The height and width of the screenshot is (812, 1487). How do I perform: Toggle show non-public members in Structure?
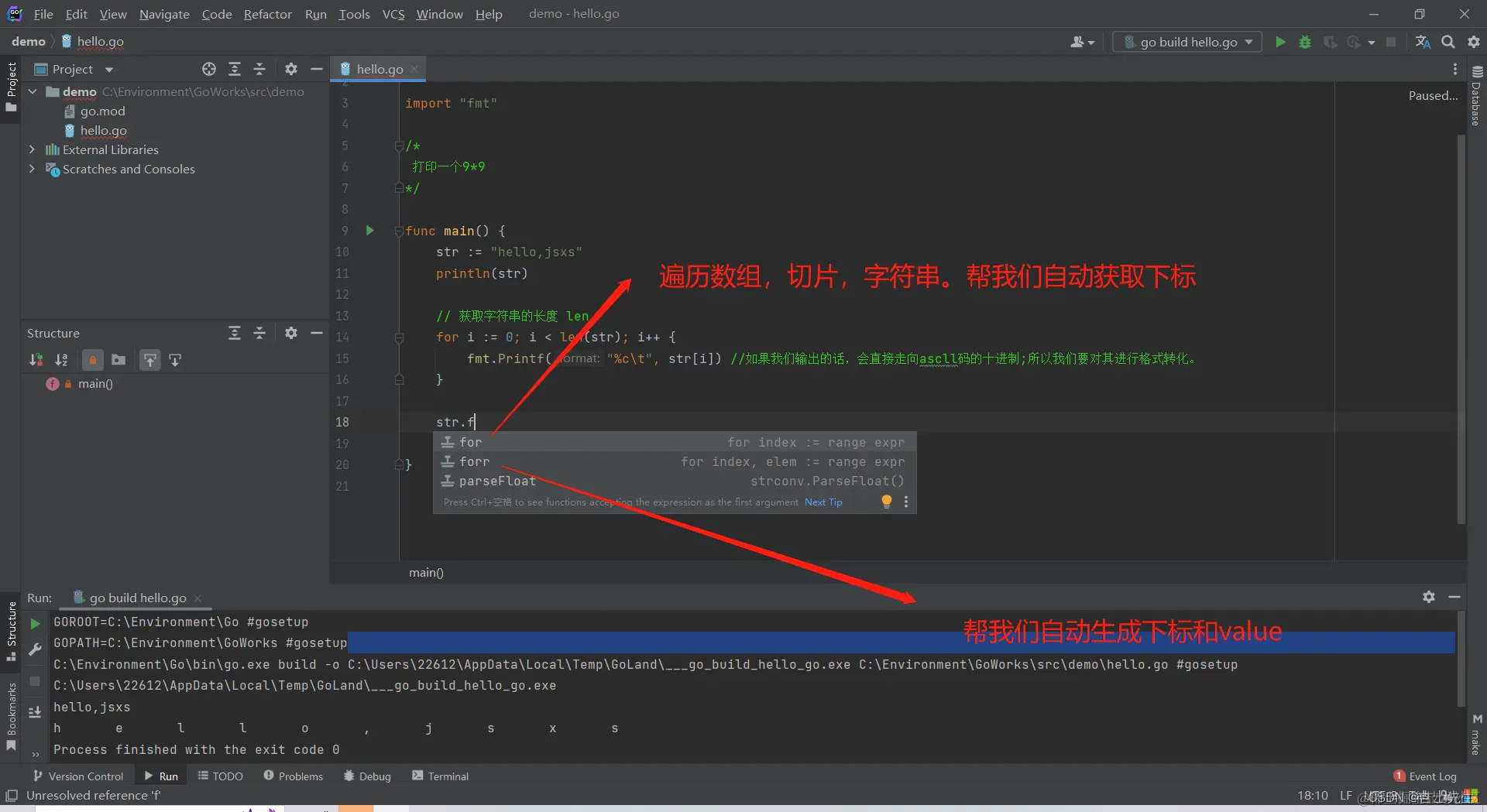point(93,360)
